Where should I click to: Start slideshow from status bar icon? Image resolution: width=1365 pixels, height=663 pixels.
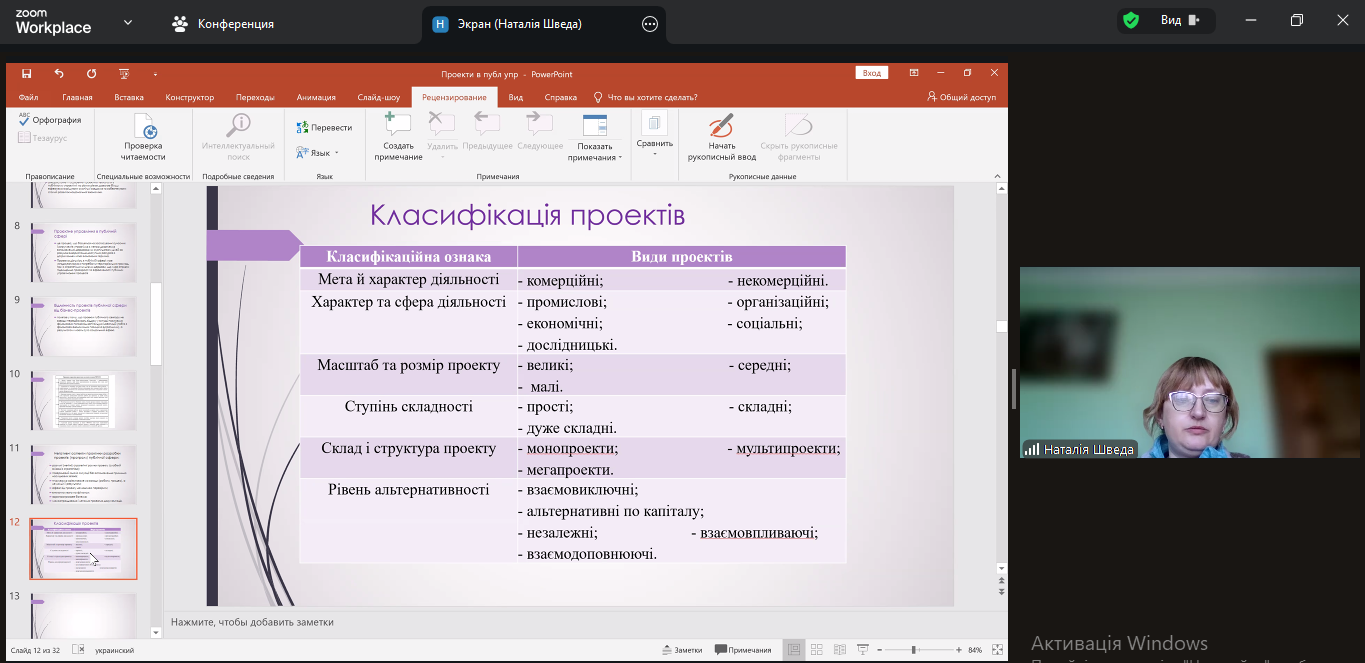pos(863,650)
